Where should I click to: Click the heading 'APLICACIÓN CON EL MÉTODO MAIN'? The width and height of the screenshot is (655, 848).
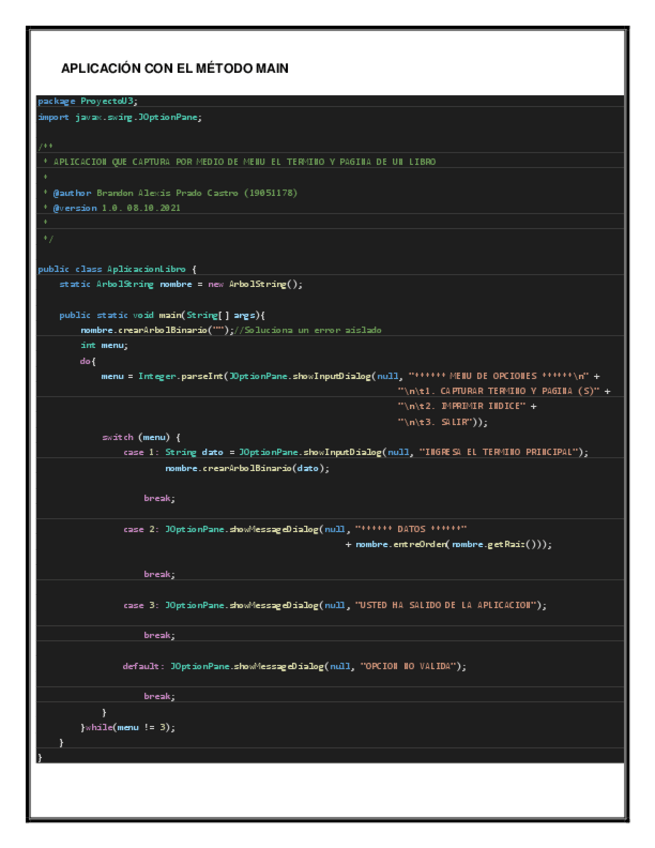click(x=175, y=69)
